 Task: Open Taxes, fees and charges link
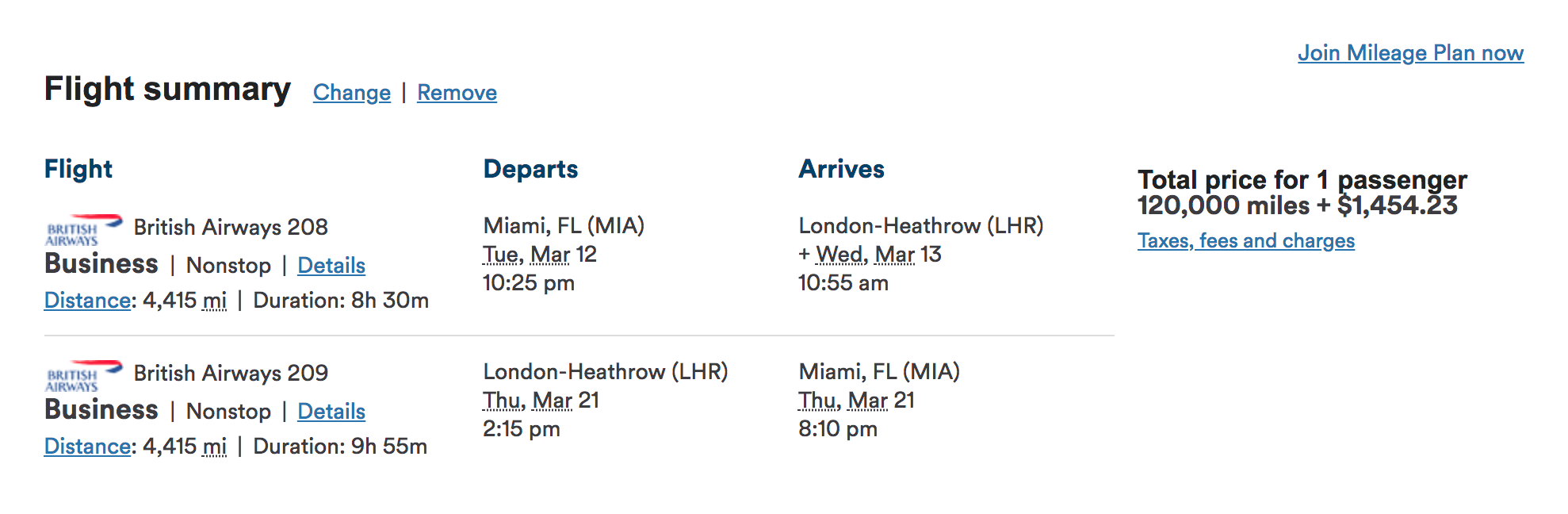tap(1245, 241)
